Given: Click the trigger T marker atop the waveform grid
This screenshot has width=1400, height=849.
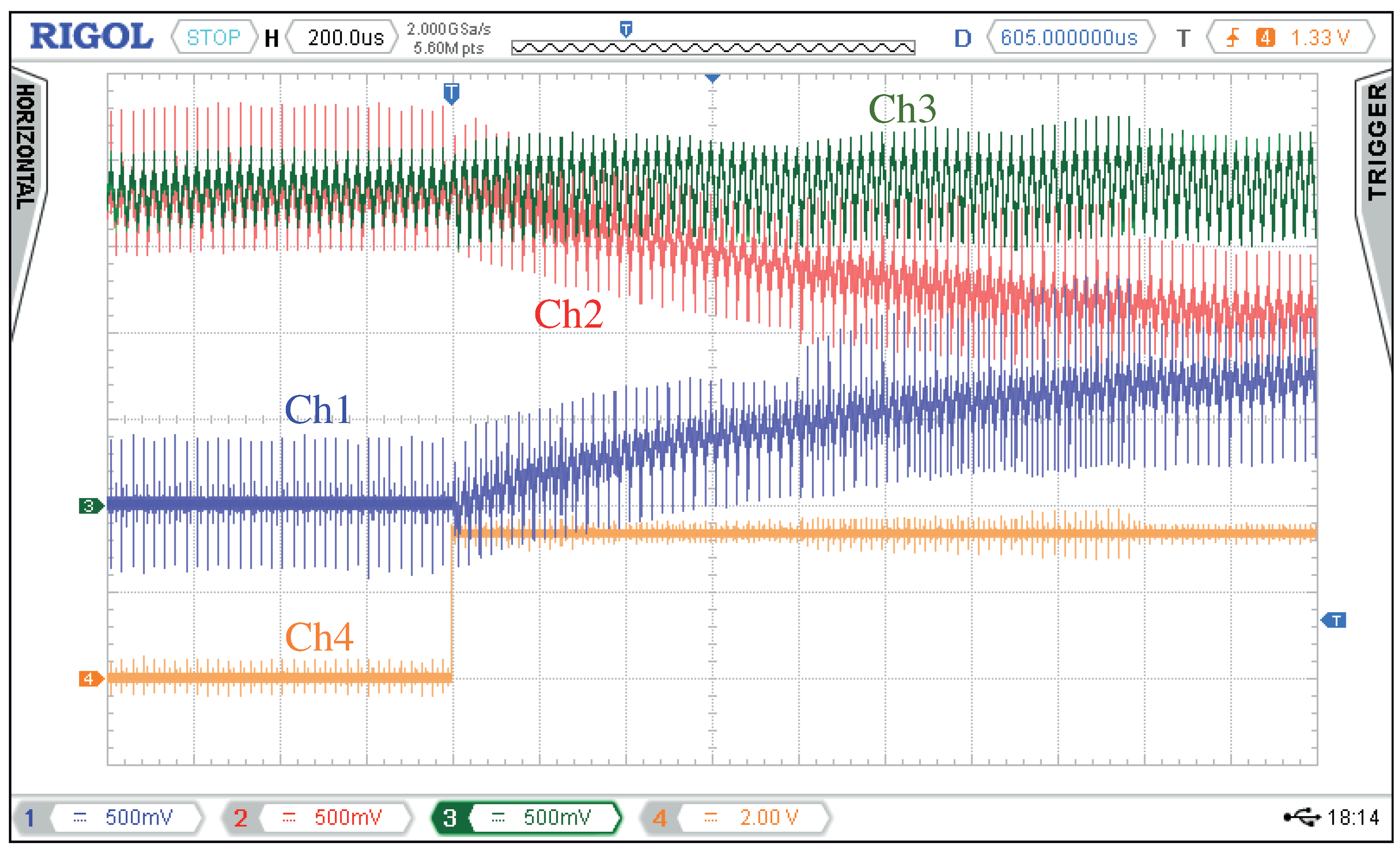Looking at the screenshot, I should tap(451, 92).
